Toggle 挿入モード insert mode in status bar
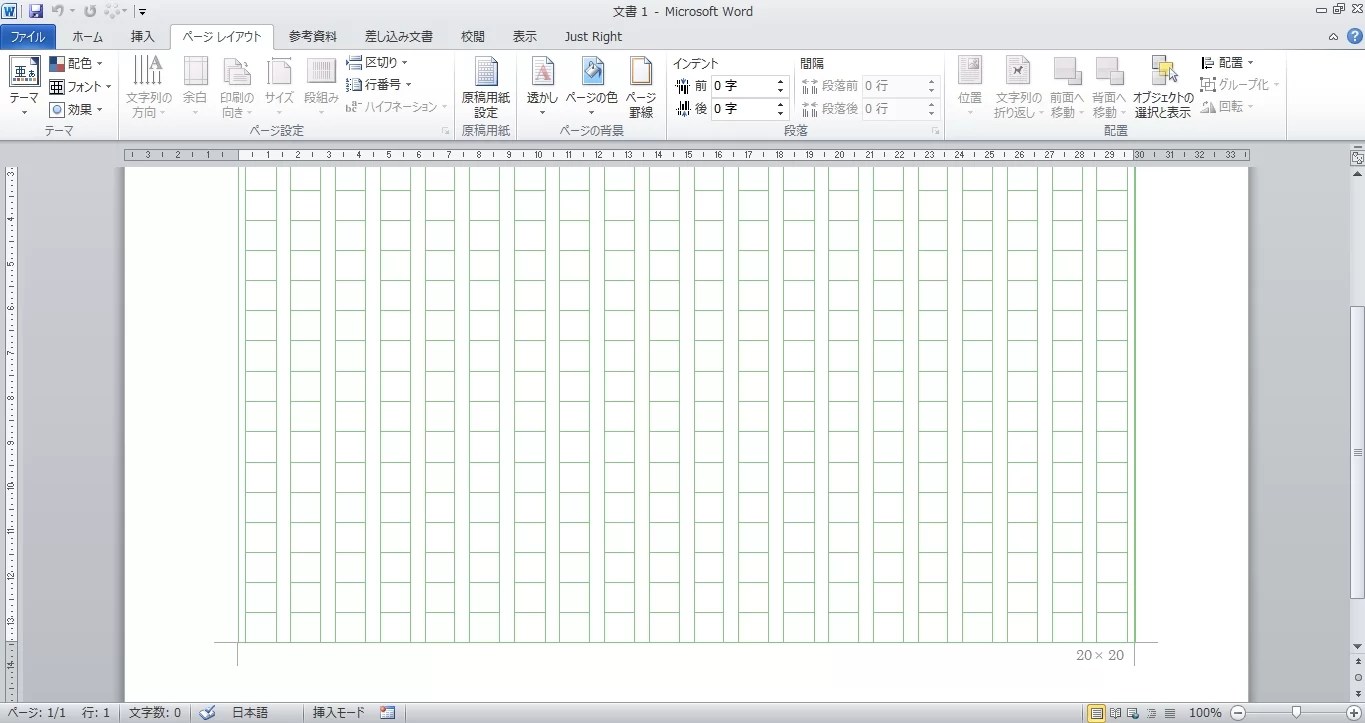The height and width of the screenshot is (723, 1365). (339, 713)
